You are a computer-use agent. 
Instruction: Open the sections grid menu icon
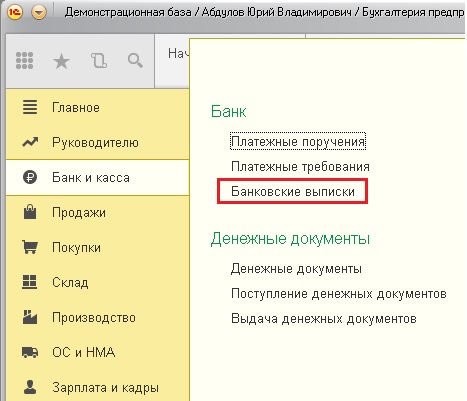coord(24,61)
